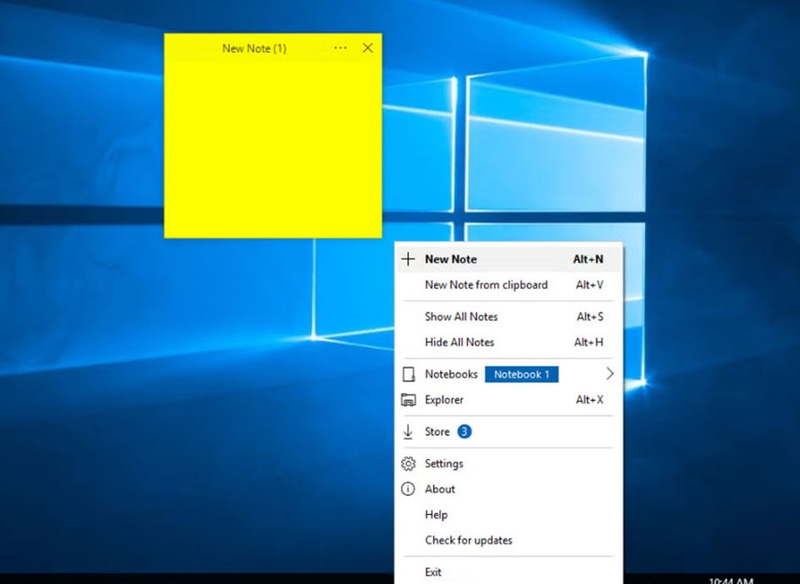Click the Store badge showing 3
Viewport: 800px width, 584px height.
pos(464,431)
